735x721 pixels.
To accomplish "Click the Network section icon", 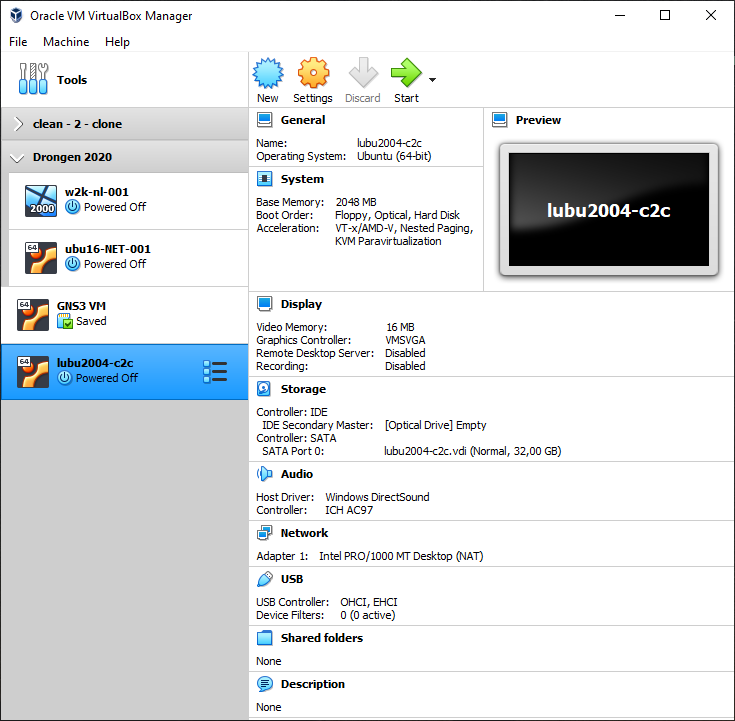I will coord(264,533).
